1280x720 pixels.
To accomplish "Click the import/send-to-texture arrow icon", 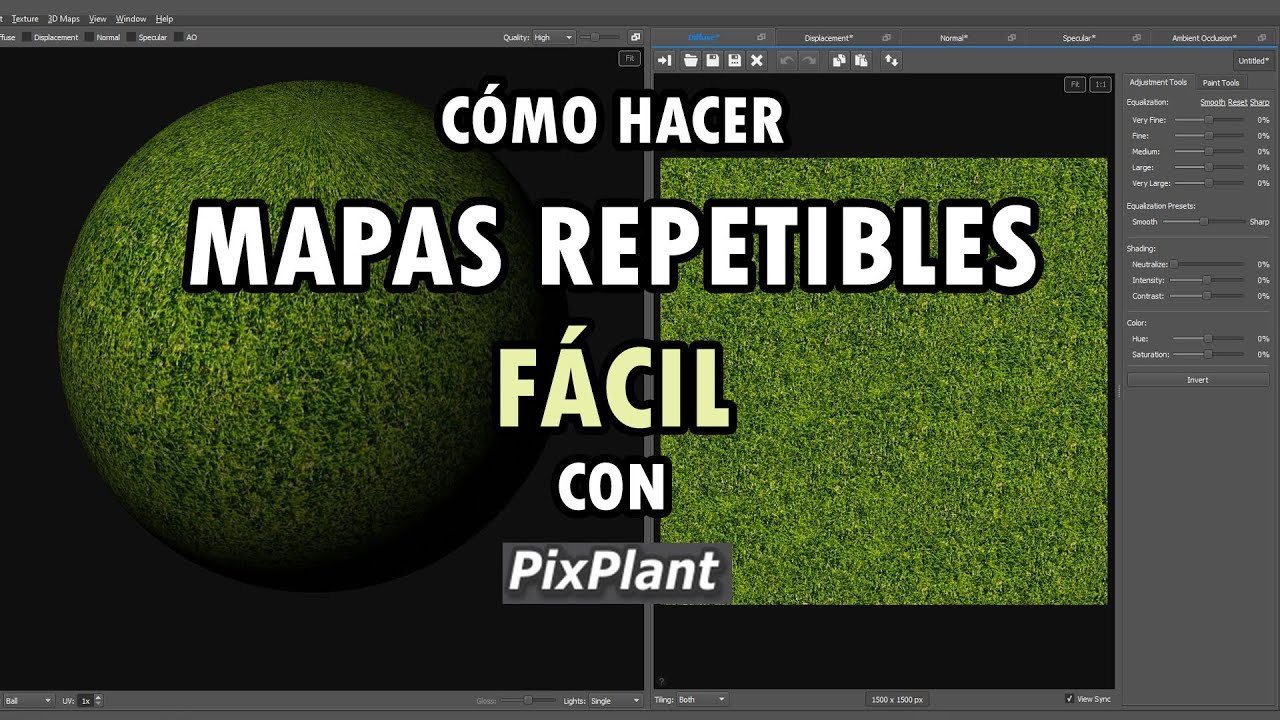I will (664, 61).
